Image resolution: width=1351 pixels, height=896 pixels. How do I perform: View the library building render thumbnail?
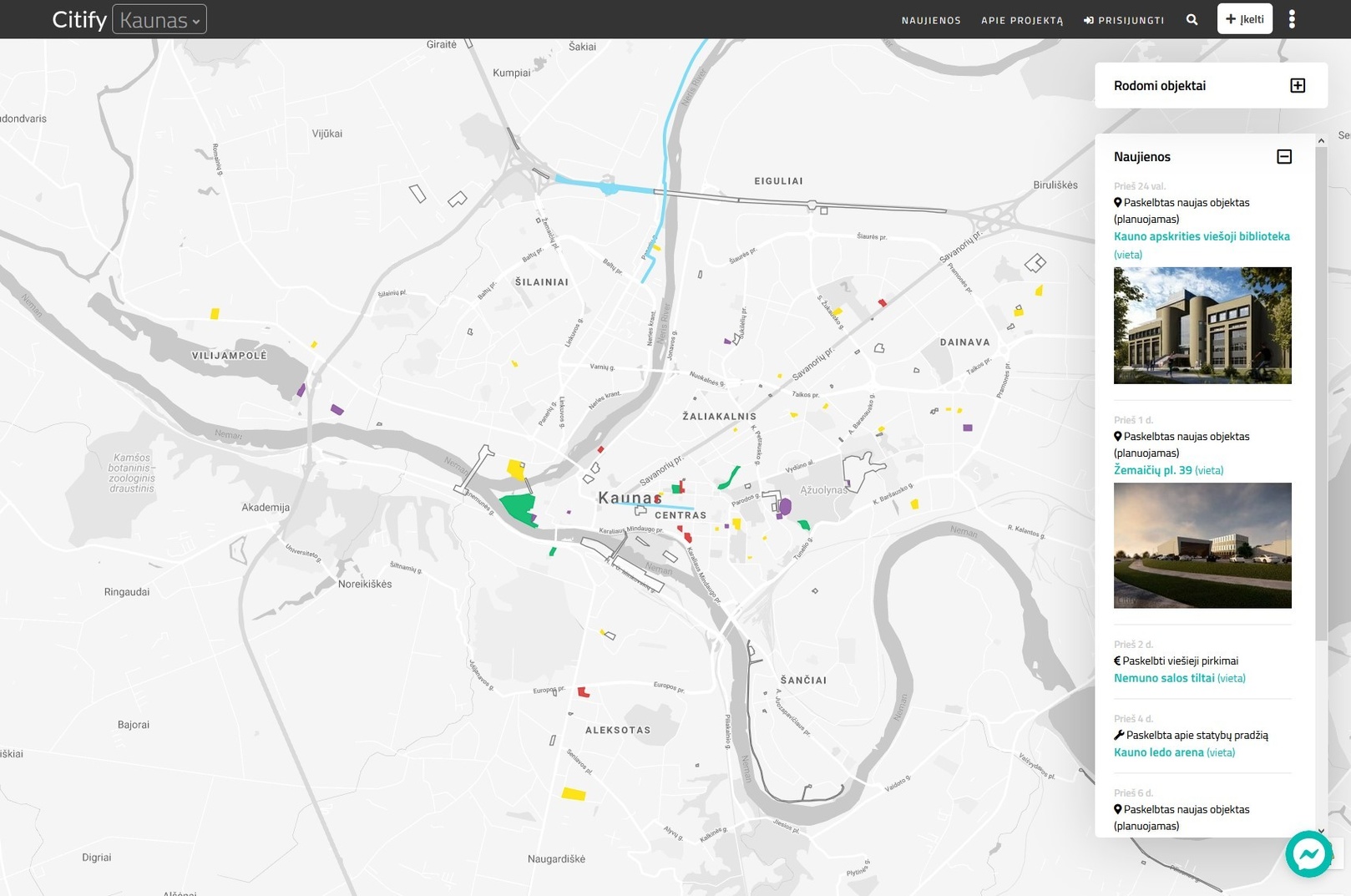1202,326
